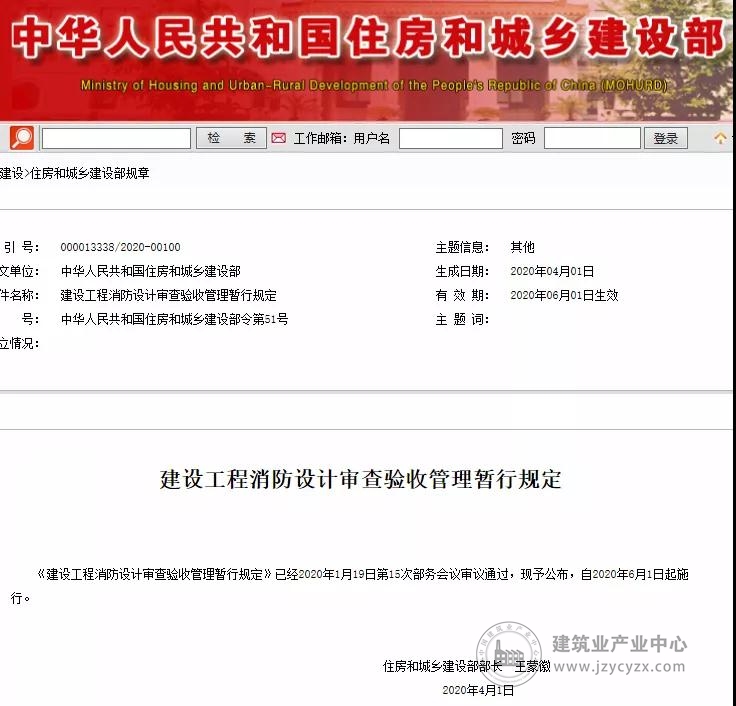Click the 检索 search button
Viewport: 736px width, 706px height.
[231, 138]
